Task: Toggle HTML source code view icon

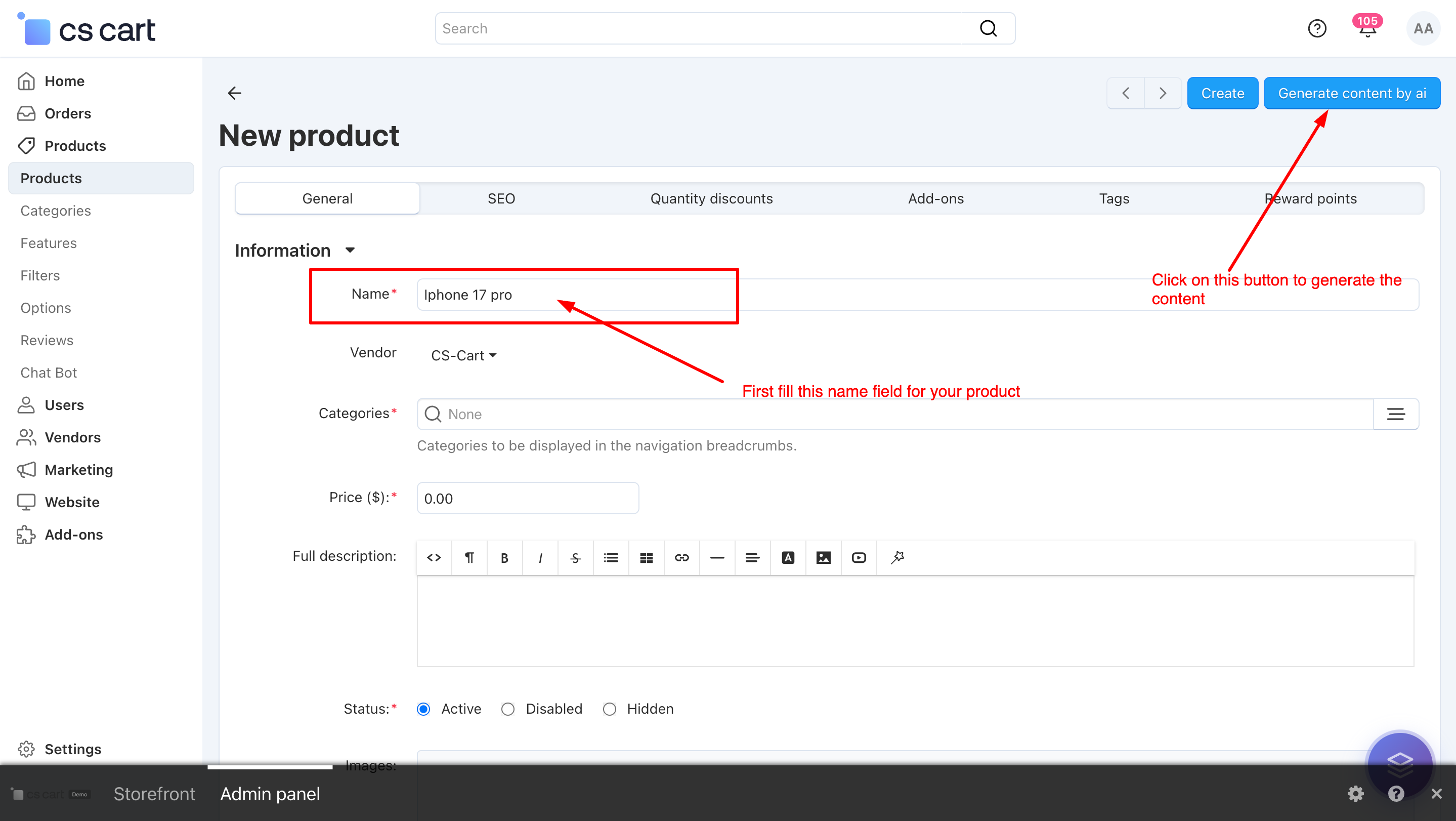Action: click(x=434, y=557)
